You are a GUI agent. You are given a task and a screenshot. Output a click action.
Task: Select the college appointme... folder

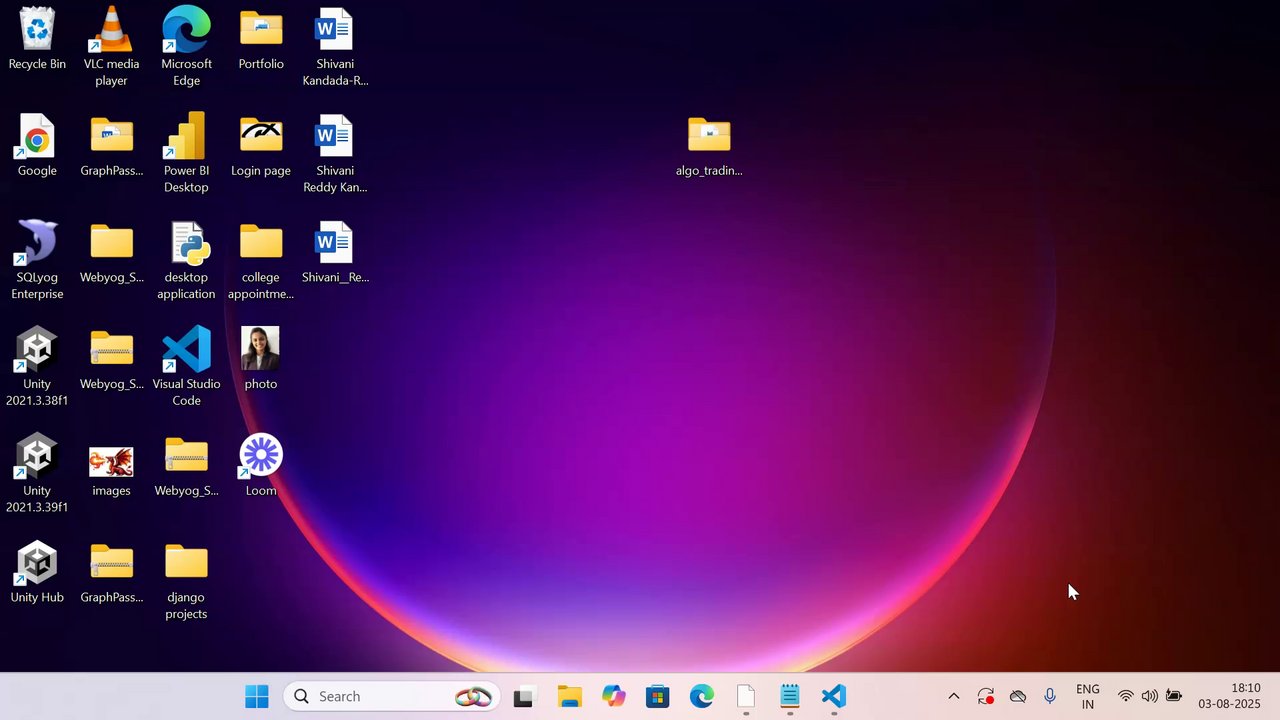pos(261,260)
